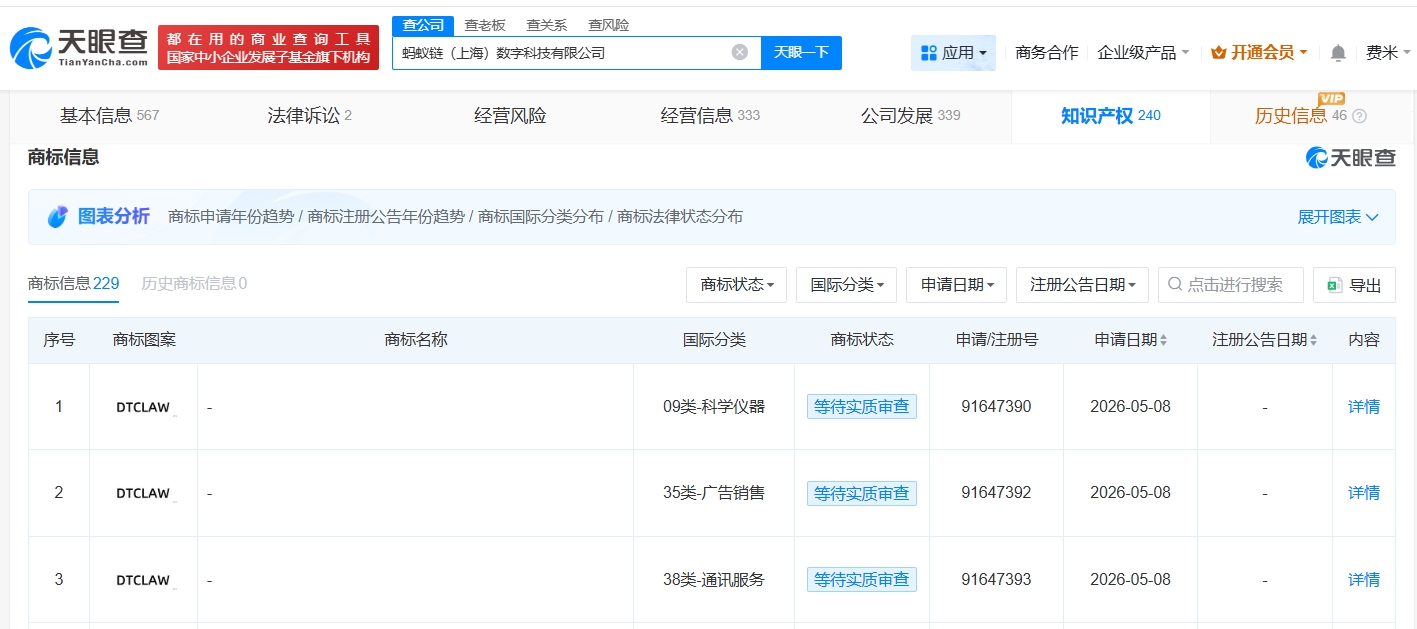
Task: Click the 天眼一下 search button
Action: [x=801, y=52]
